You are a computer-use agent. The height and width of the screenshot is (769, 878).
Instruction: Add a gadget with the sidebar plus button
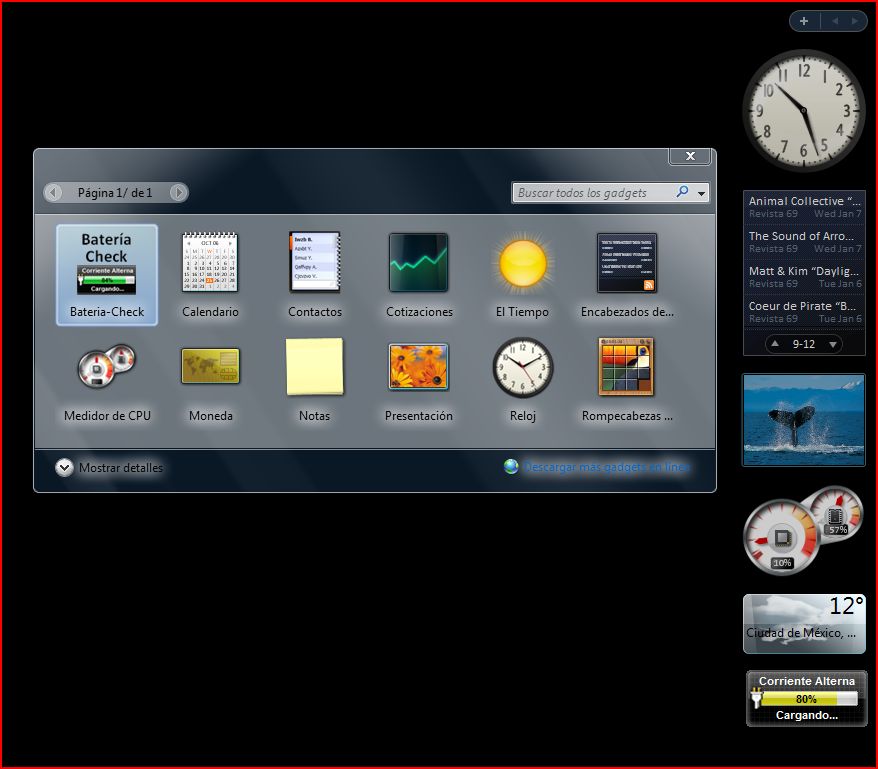(804, 21)
